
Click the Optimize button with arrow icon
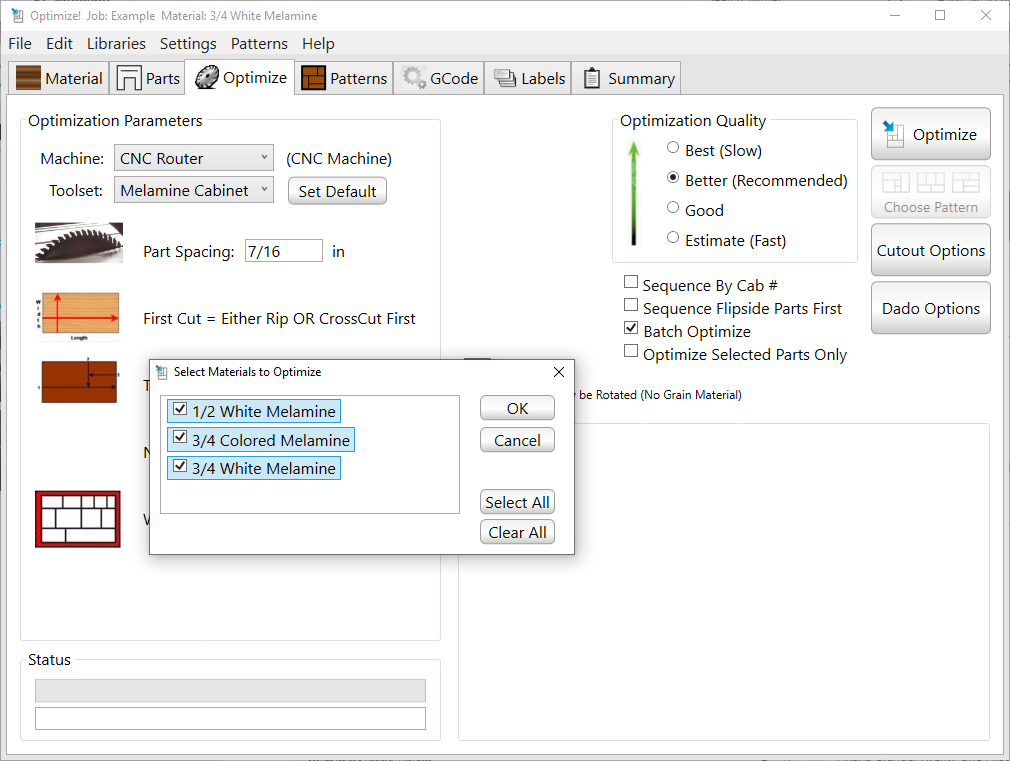[x=930, y=134]
